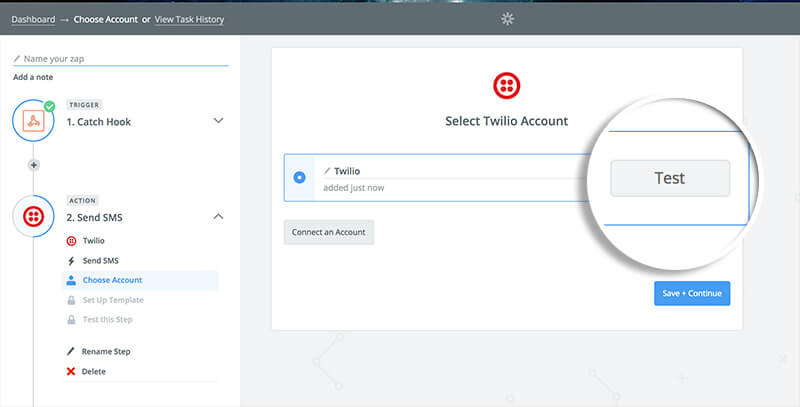Click the Test account button
The height and width of the screenshot is (407, 800).
670,178
